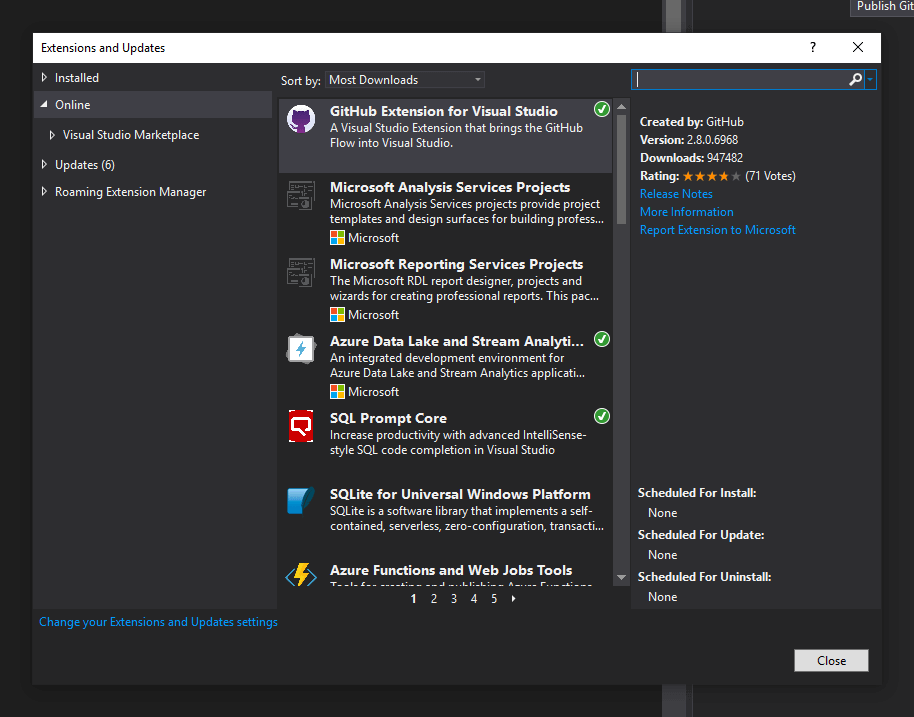The image size is (914, 717).
Task: Click the Downloads: 947482 text
Action: (691, 158)
